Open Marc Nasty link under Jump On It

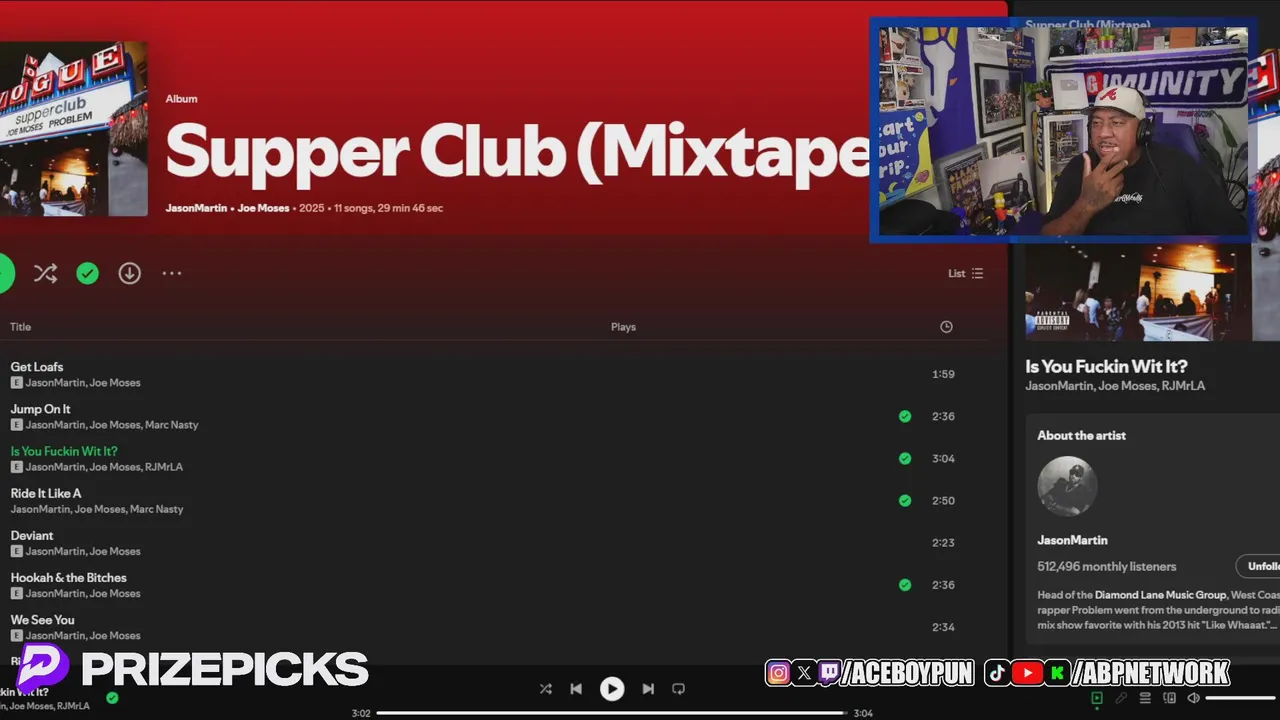172,425
